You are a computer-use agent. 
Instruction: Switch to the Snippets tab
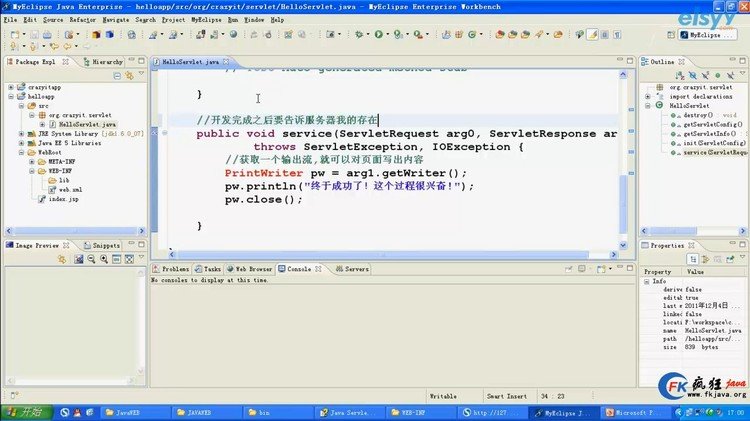pyautogui.click(x=102, y=245)
